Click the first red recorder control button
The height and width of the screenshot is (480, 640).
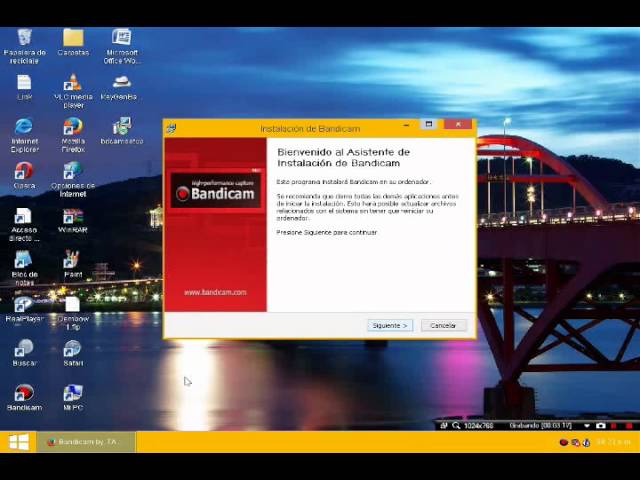(613, 426)
